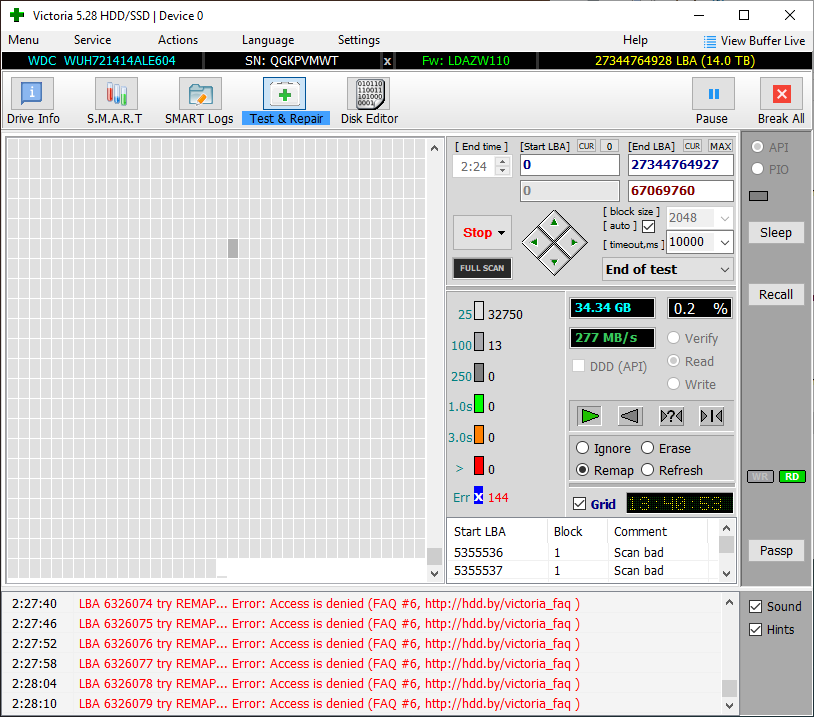Click the FULL SCAN button

[x=482, y=268]
